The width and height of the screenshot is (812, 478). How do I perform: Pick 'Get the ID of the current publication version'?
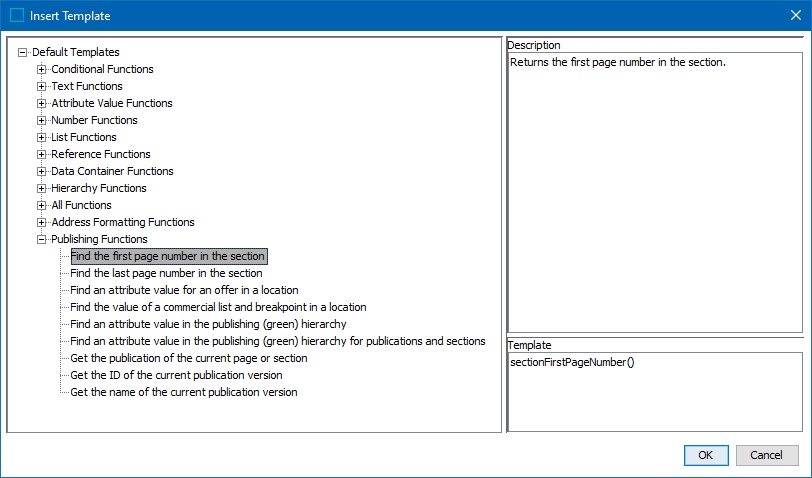(x=176, y=375)
